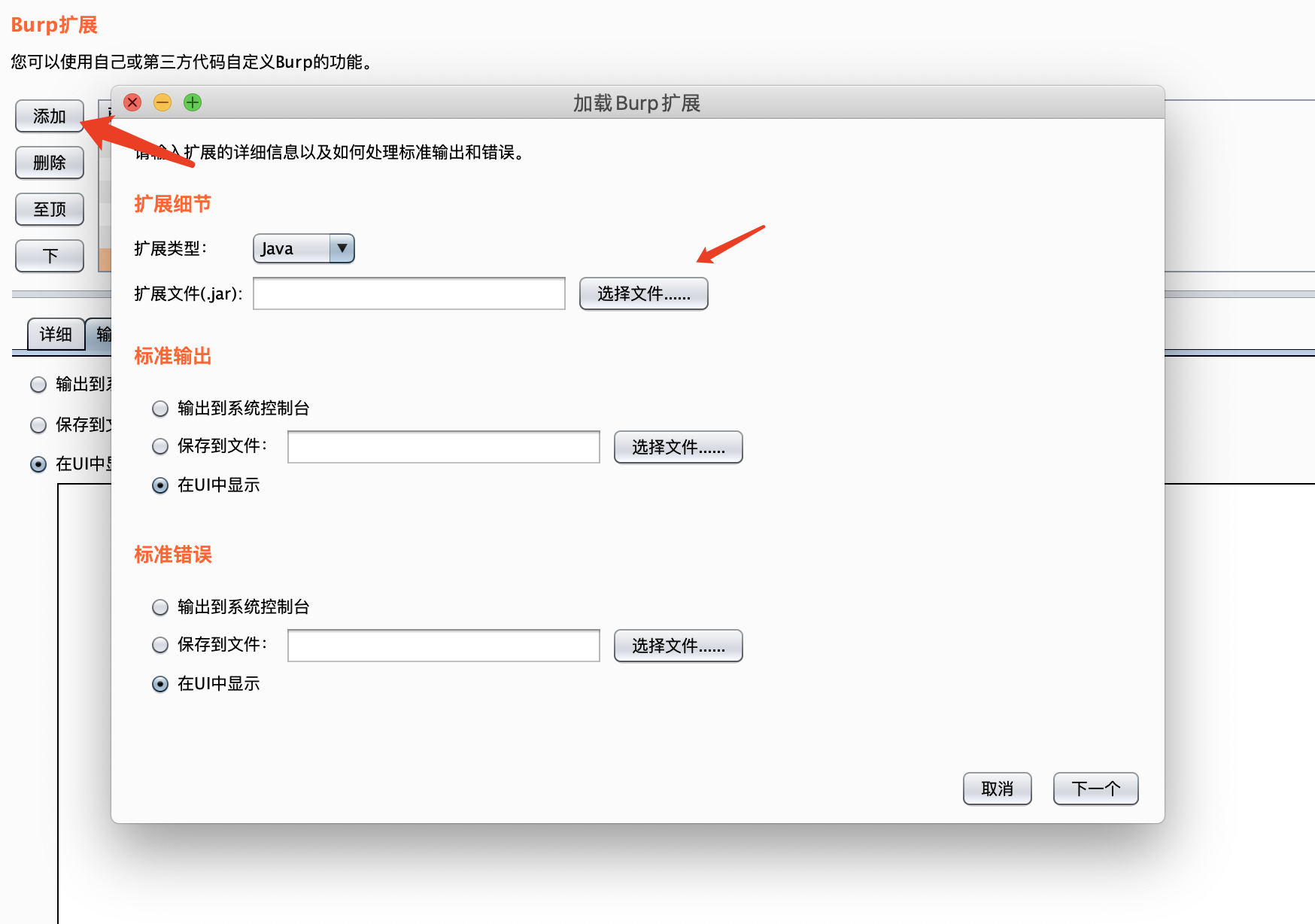Screen dimensions: 1315x924
Task: Select 保存到文件 under 标准输出
Action: click(x=160, y=446)
